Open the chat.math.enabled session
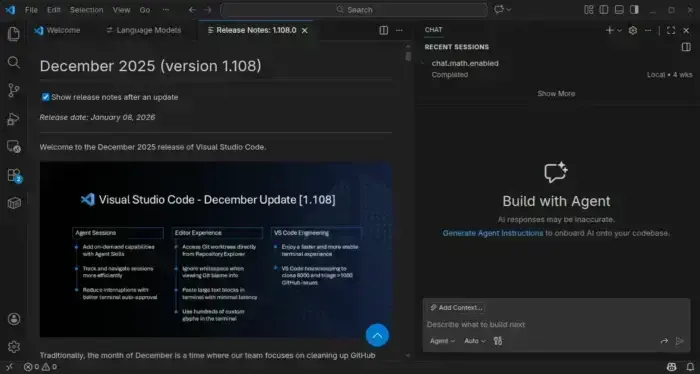Image resolution: width=700 pixels, height=374 pixels. pyautogui.click(x=557, y=69)
